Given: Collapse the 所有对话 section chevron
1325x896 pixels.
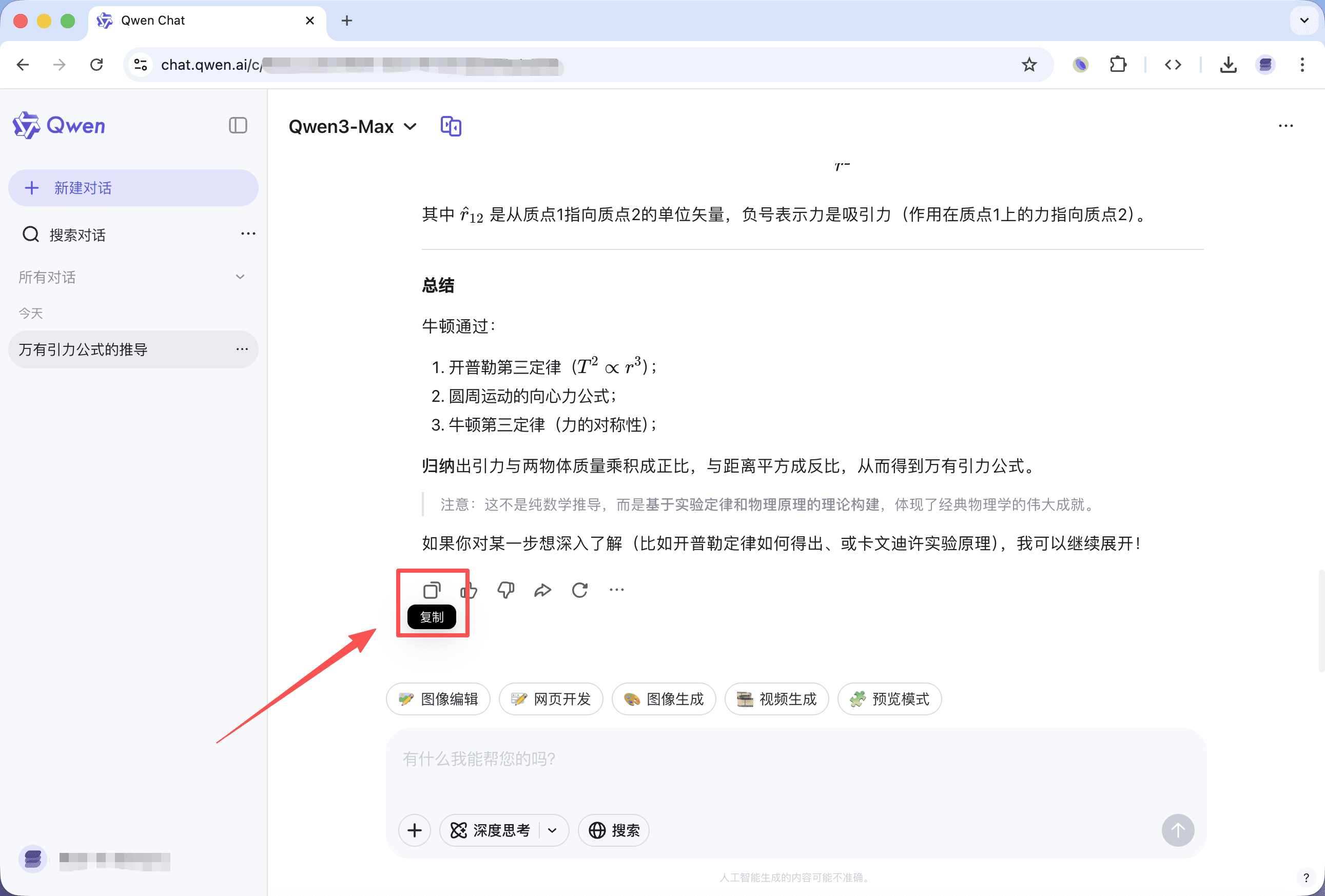Looking at the screenshot, I should click(240, 277).
